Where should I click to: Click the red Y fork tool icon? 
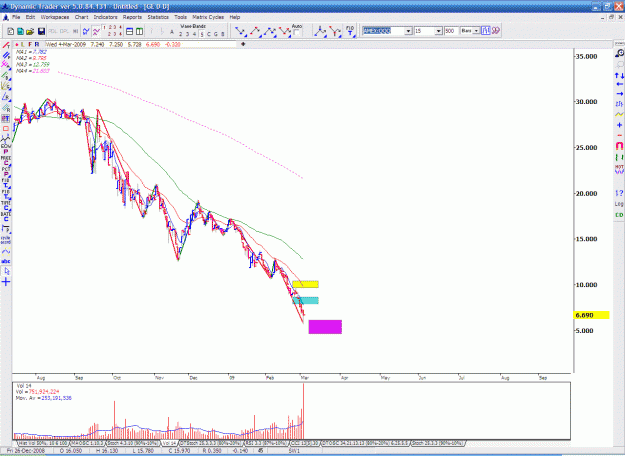pos(335,31)
